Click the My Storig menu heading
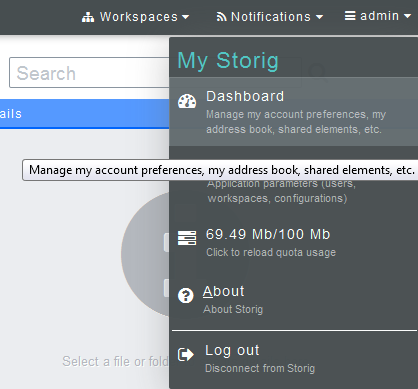Screen dimensions: 418x389 [228, 61]
